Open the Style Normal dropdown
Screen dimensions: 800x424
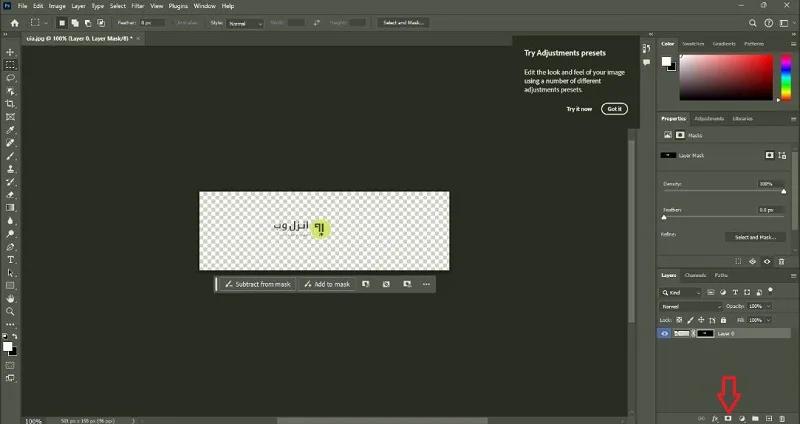(x=245, y=23)
